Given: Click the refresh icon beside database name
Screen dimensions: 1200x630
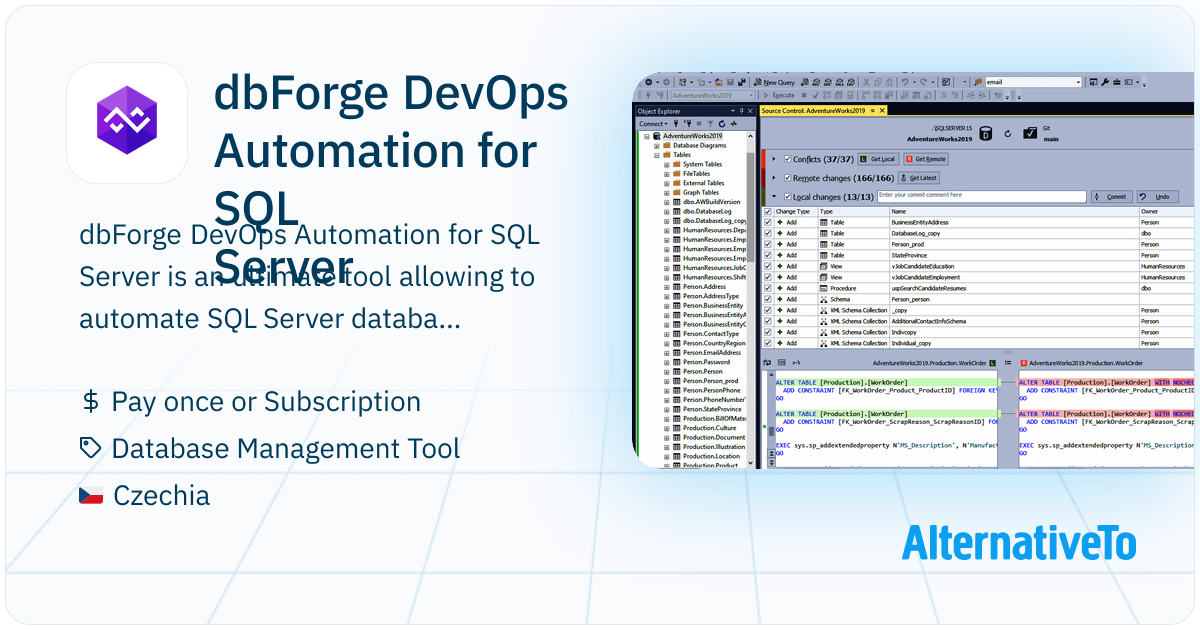Looking at the screenshot, I should coord(1007,133).
